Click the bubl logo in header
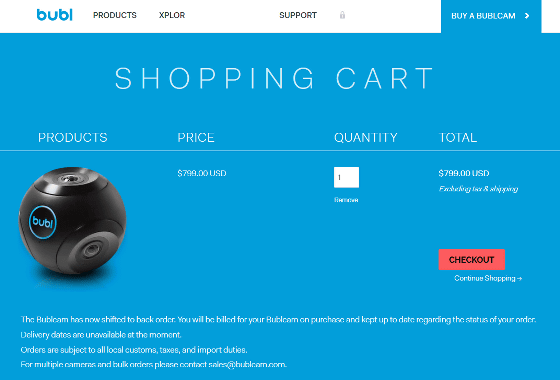Viewport: 560px width, 380px height. coord(55,15)
